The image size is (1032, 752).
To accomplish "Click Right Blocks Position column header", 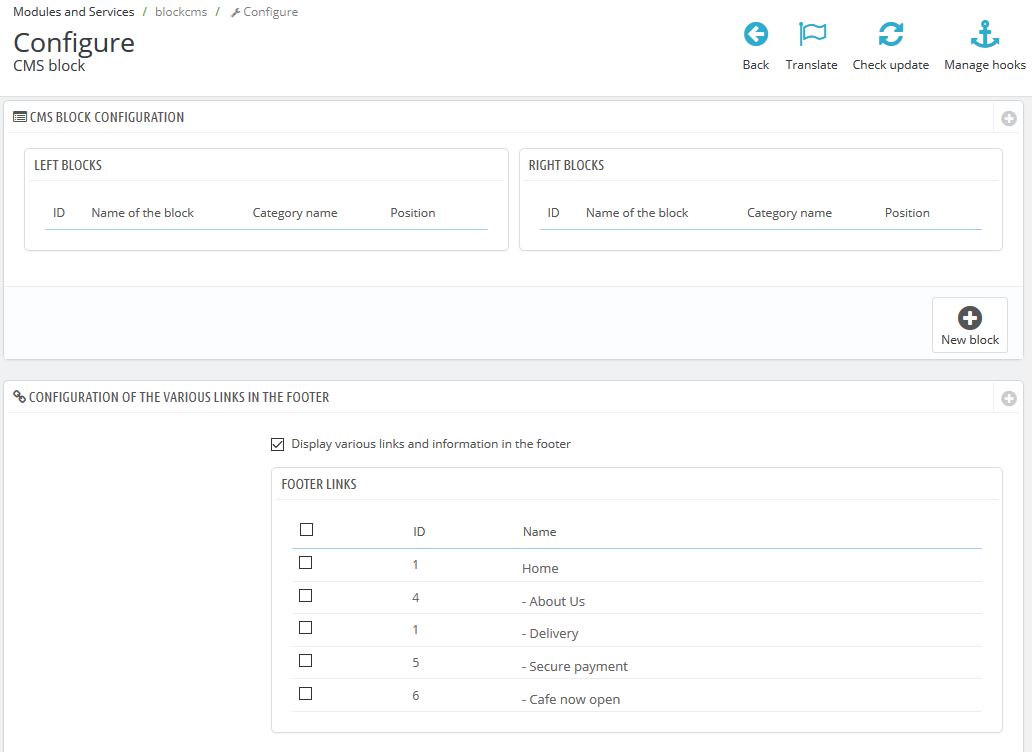I will pyautogui.click(x=907, y=213).
